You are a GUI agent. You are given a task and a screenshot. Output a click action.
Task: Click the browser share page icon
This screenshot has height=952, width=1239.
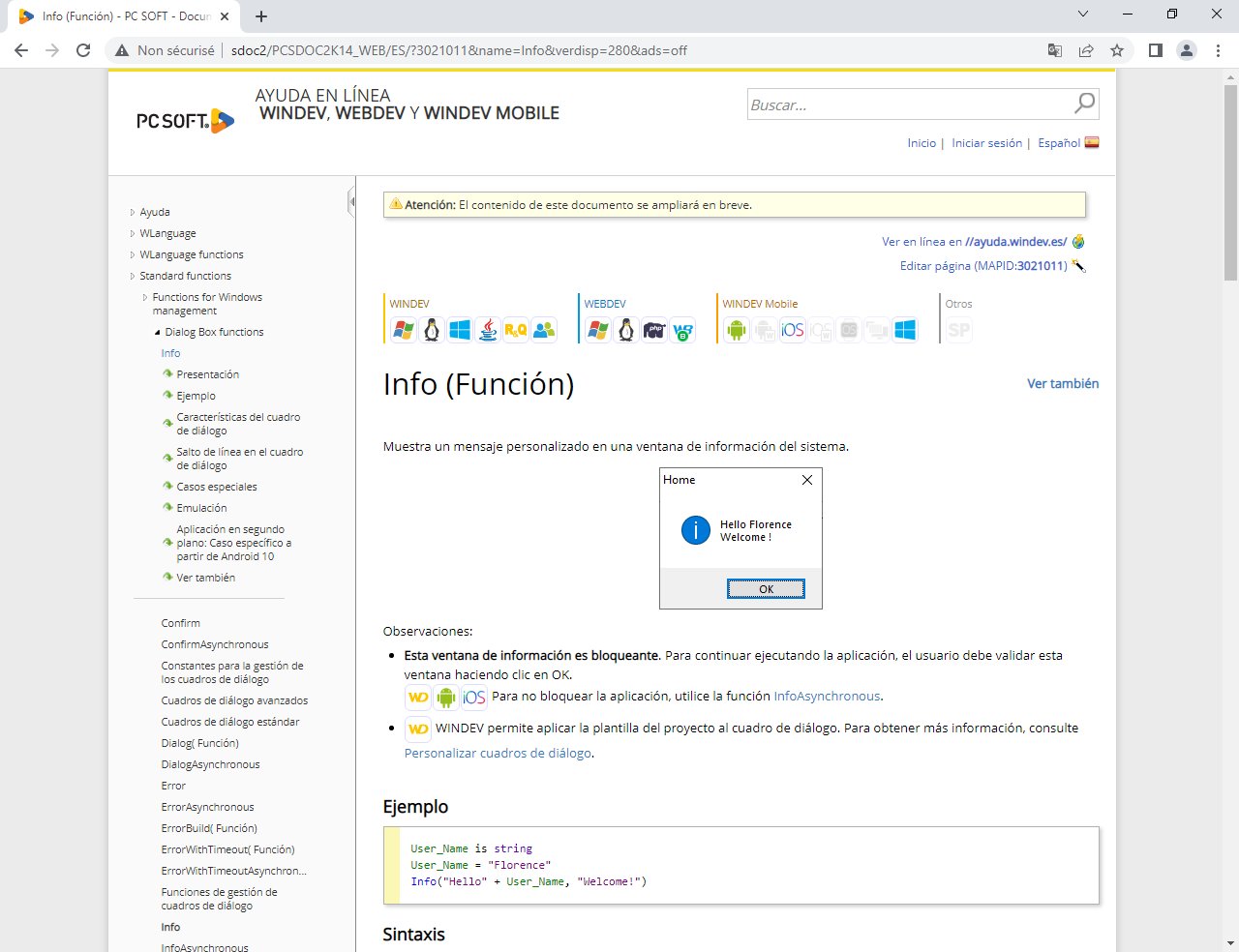pos(1086,50)
